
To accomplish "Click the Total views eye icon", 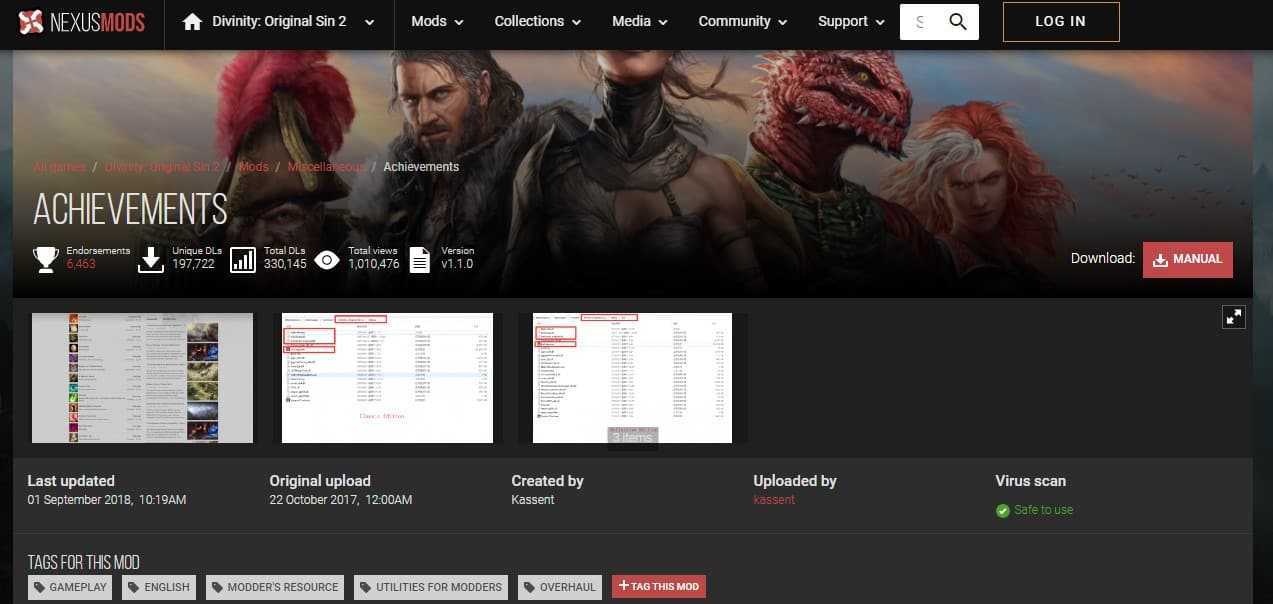I will tap(327, 260).
